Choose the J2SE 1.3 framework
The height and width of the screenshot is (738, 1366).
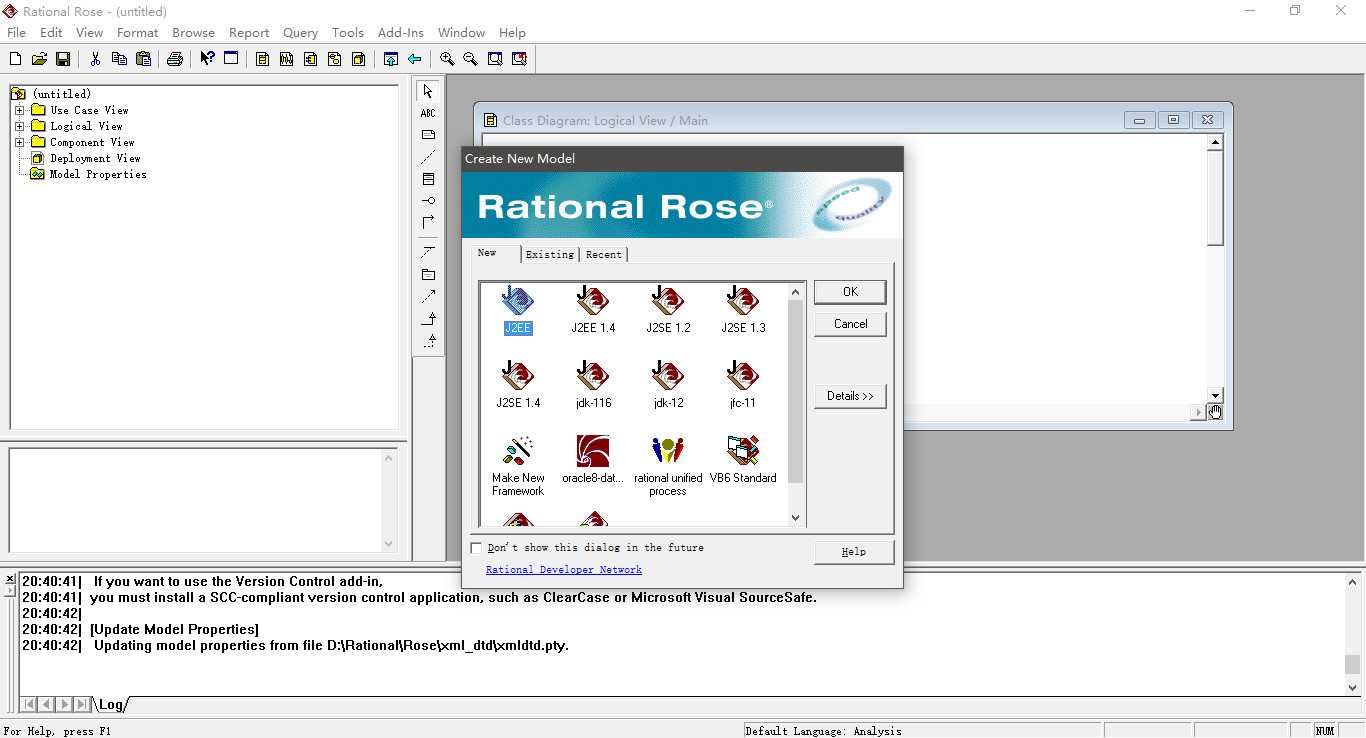743,310
